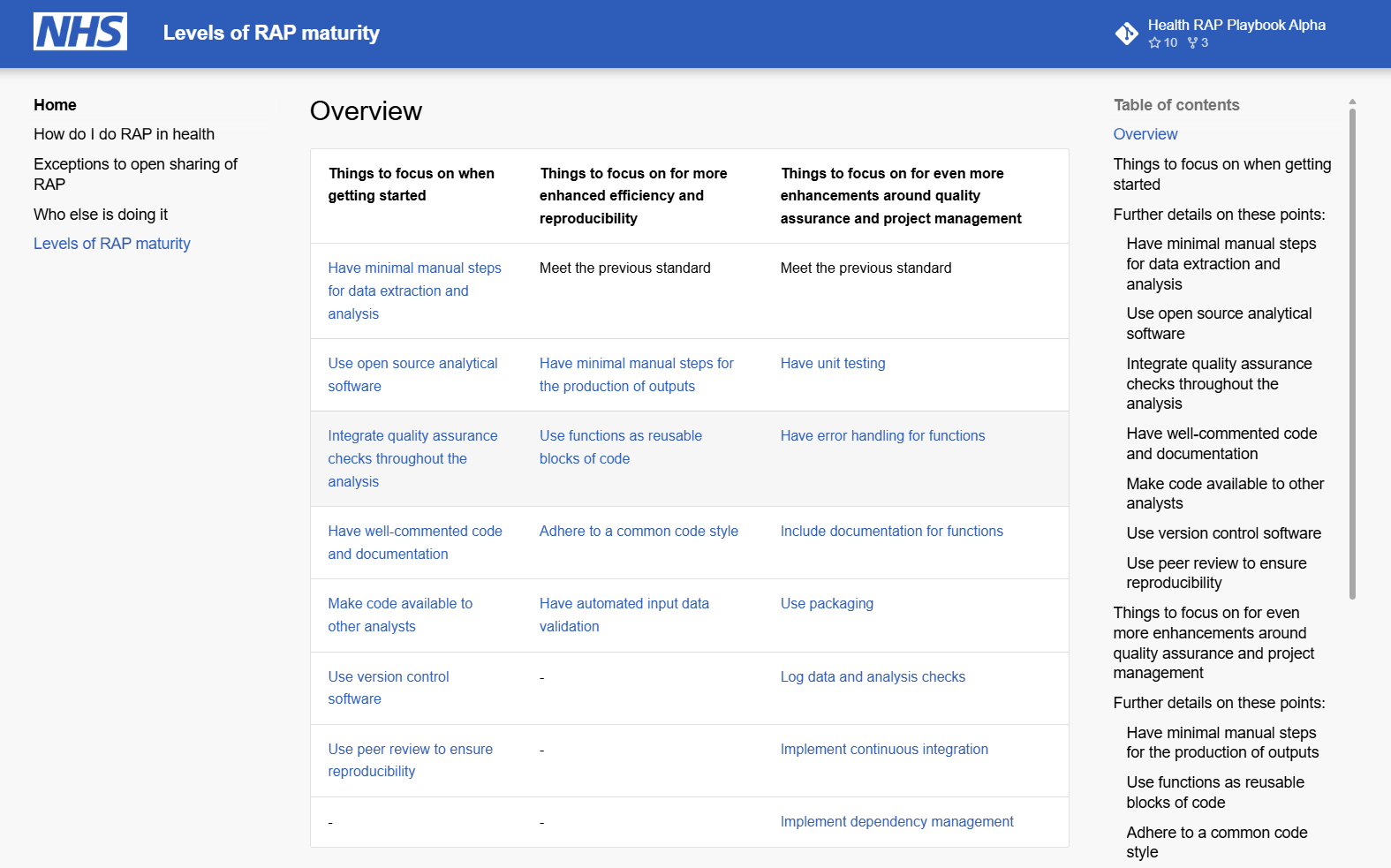Click 'Have well-commented code and documentation' in table of contents

click(1221, 443)
